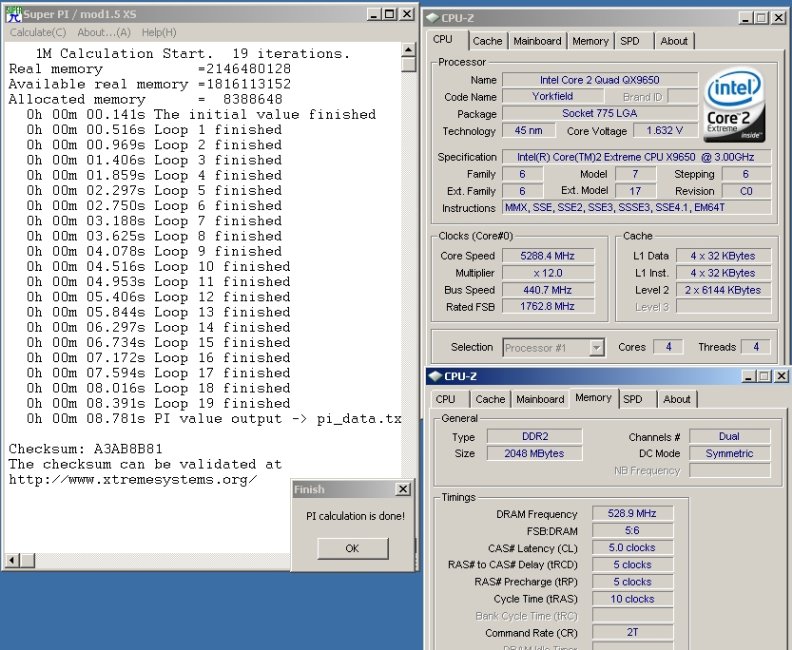Click the xtremesystems.org URL text

(133, 479)
